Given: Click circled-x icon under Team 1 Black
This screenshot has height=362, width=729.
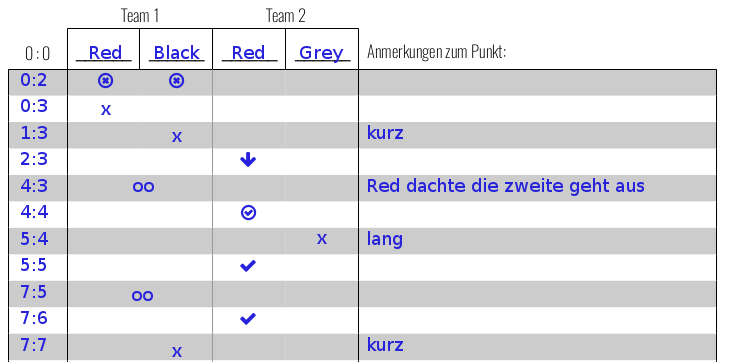Looking at the screenshot, I should (176, 81).
